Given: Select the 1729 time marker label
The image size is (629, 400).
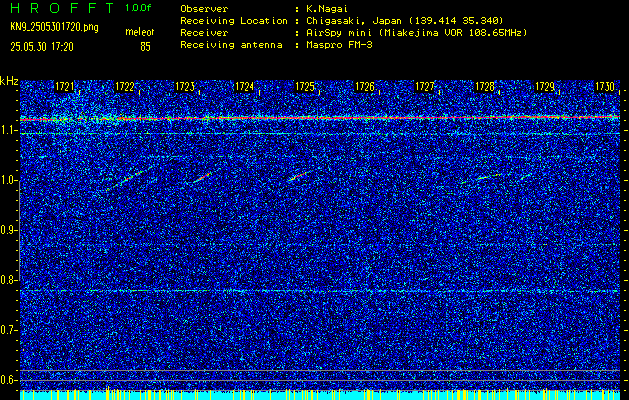Looking at the screenshot, I should (x=545, y=87).
